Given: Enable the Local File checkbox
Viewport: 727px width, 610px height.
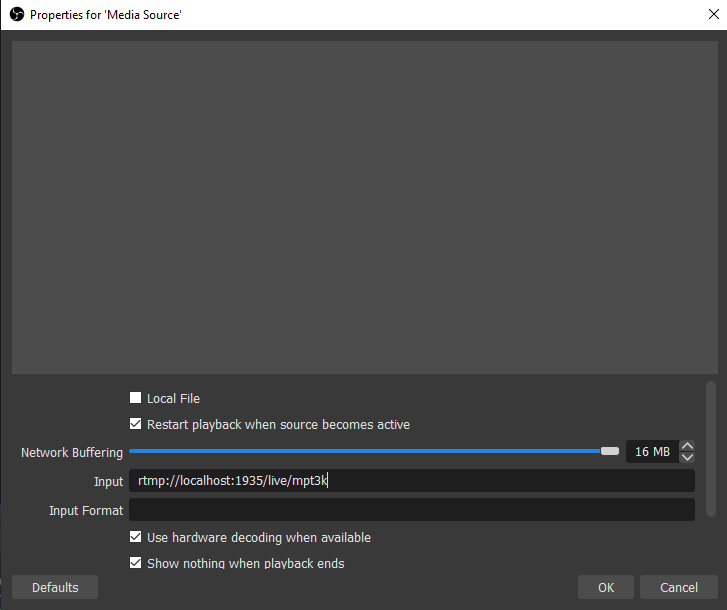Looking at the screenshot, I should click(x=136, y=398).
